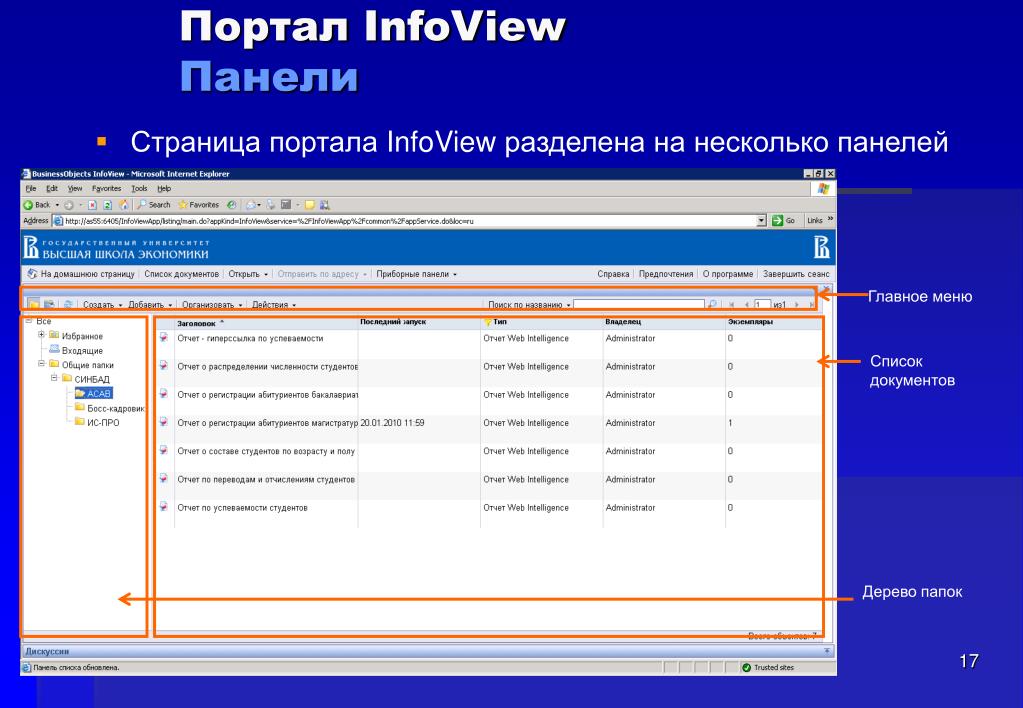Open the 'Действия' dropdown menu
1023x708 pixels.
pyautogui.click(x=274, y=305)
